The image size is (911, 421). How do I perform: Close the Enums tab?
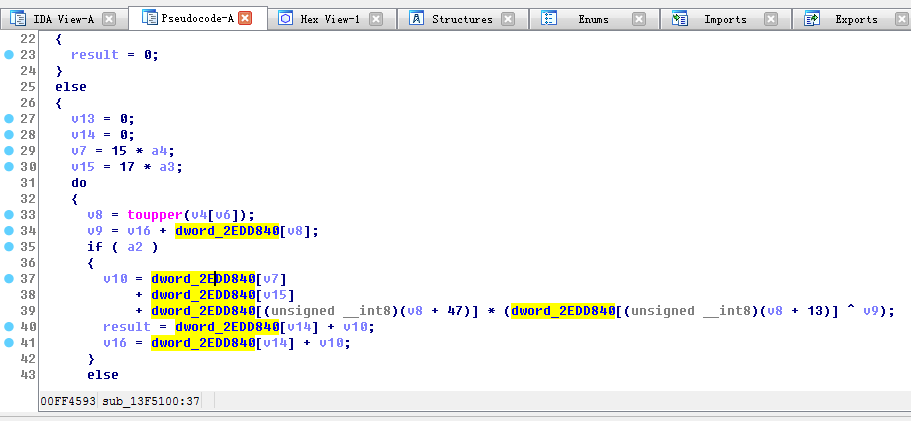pyautogui.click(x=639, y=19)
